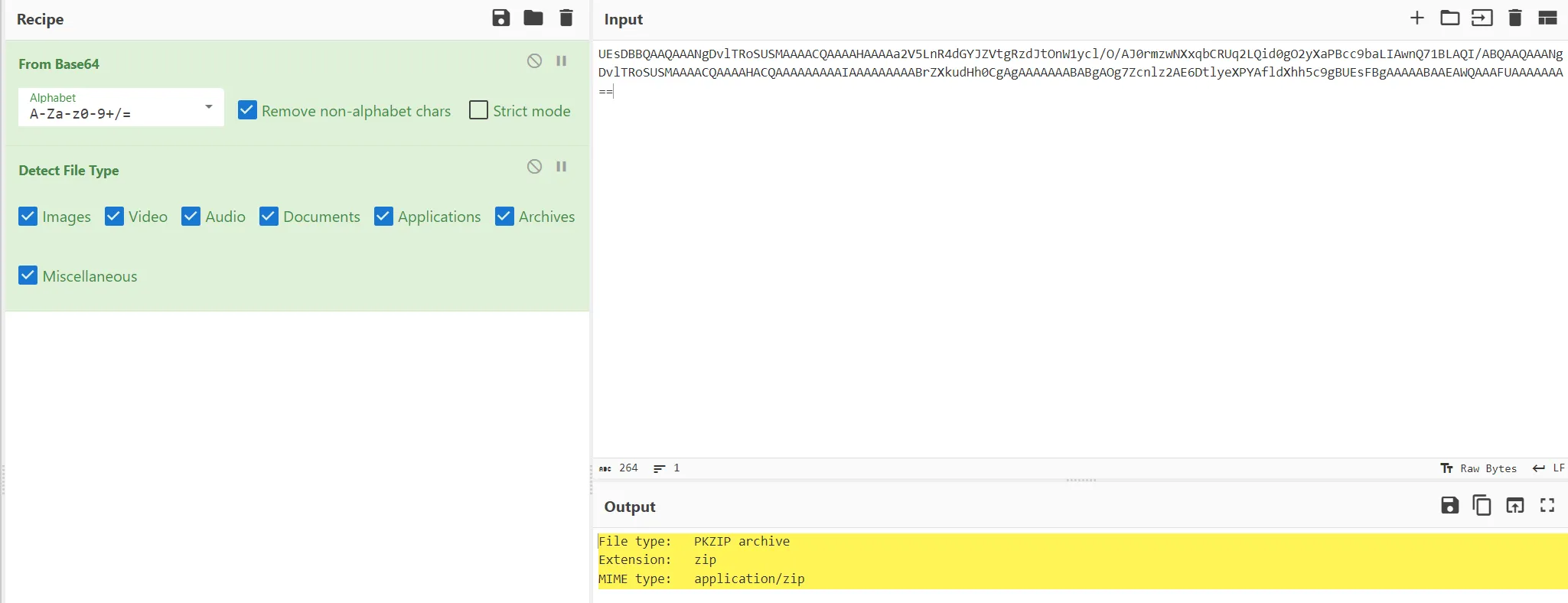Save the recipe using the disk icon

tap(500, 18)
